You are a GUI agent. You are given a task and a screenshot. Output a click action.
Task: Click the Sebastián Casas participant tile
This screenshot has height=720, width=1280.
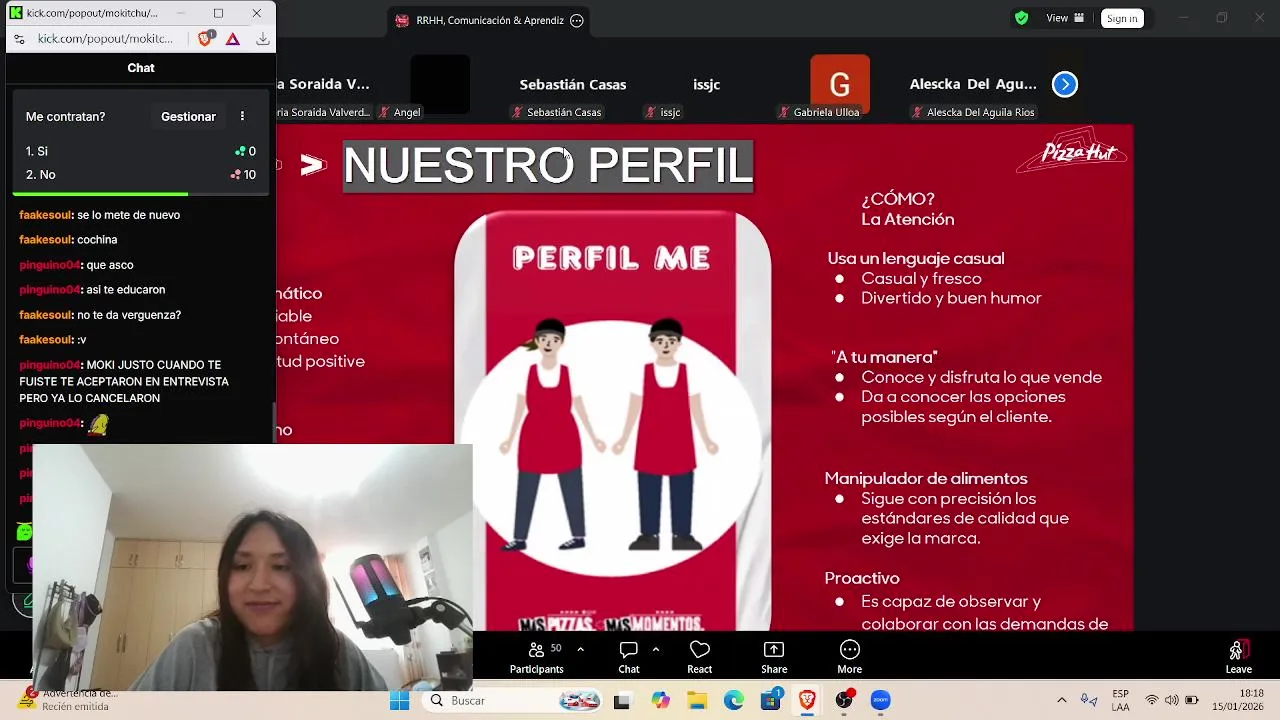click(572, 85)
